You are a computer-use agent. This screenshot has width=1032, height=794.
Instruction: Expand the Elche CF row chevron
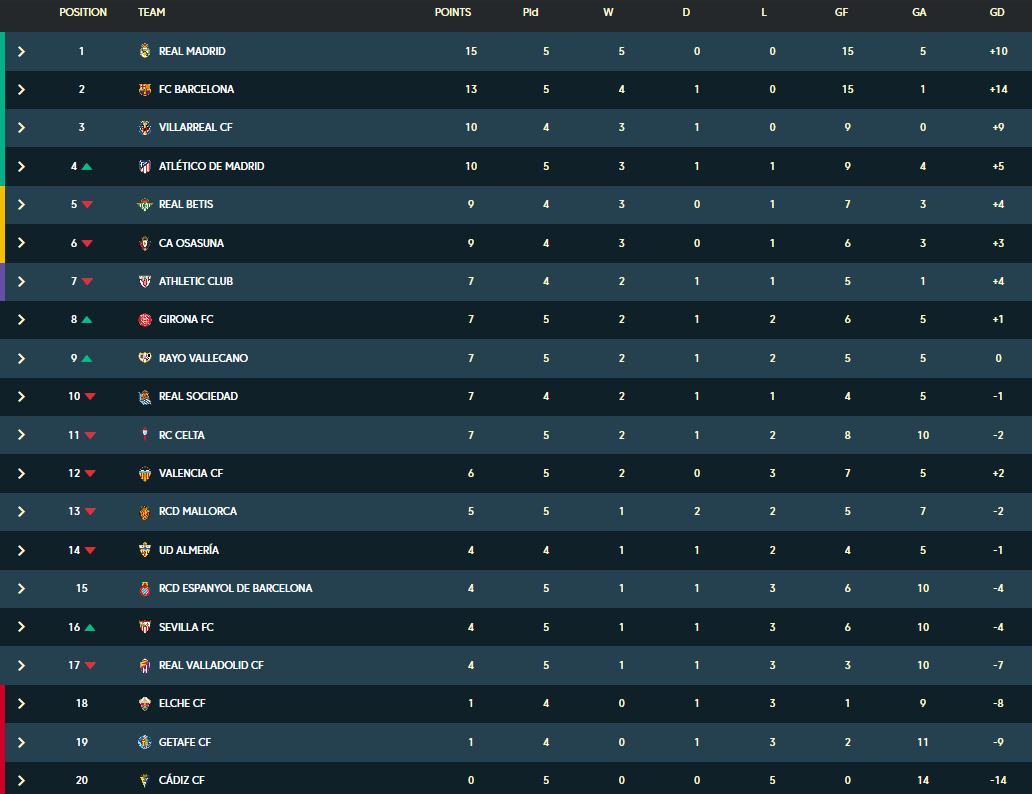22,704
